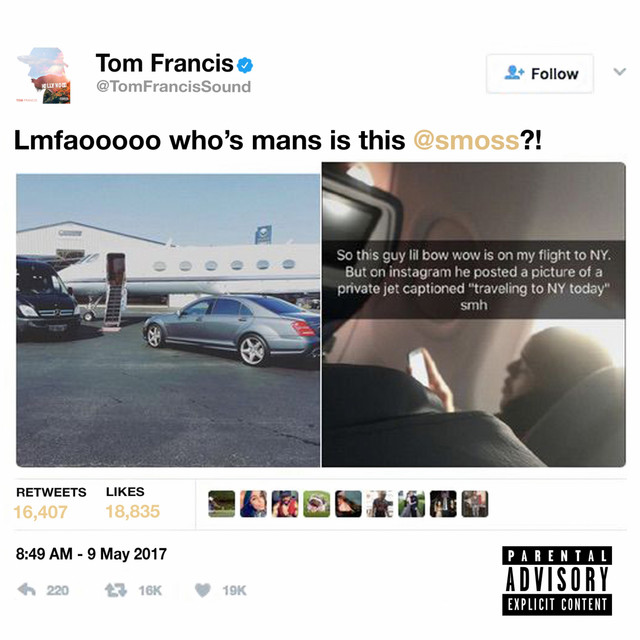Open the private jet photo
Image resolution: width=640 pixels, height=640 pixels.
coord(168,320)
